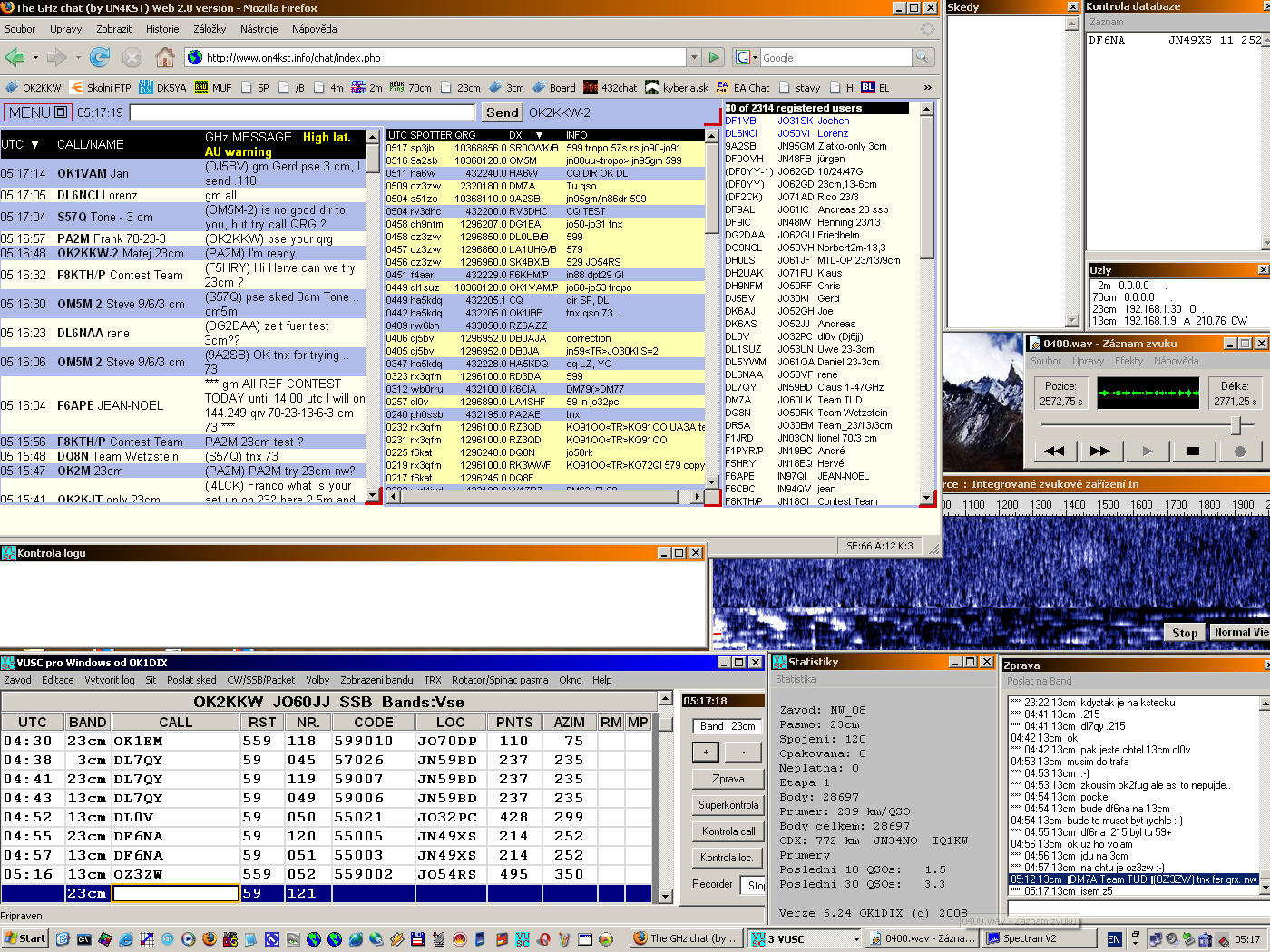Click the record button in the sound recorder
Image resolution: width=1270 pixels, height=952 pixels.
(1239, 451)
